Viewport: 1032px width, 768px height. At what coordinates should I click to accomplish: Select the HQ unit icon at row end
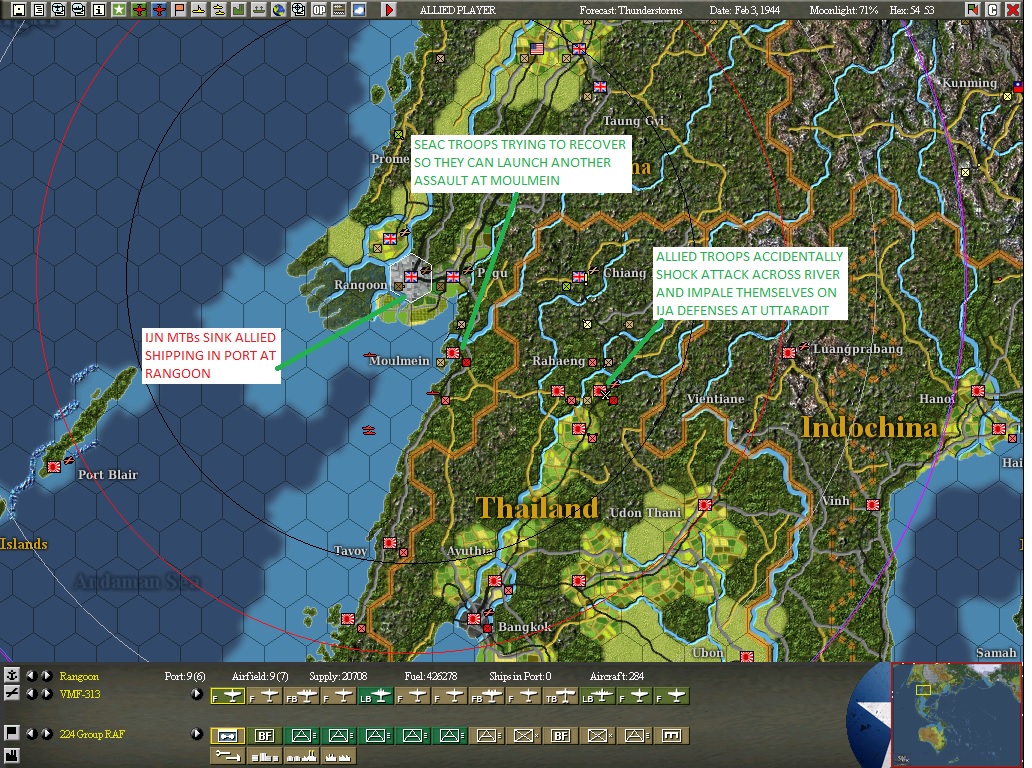point(672,736)
